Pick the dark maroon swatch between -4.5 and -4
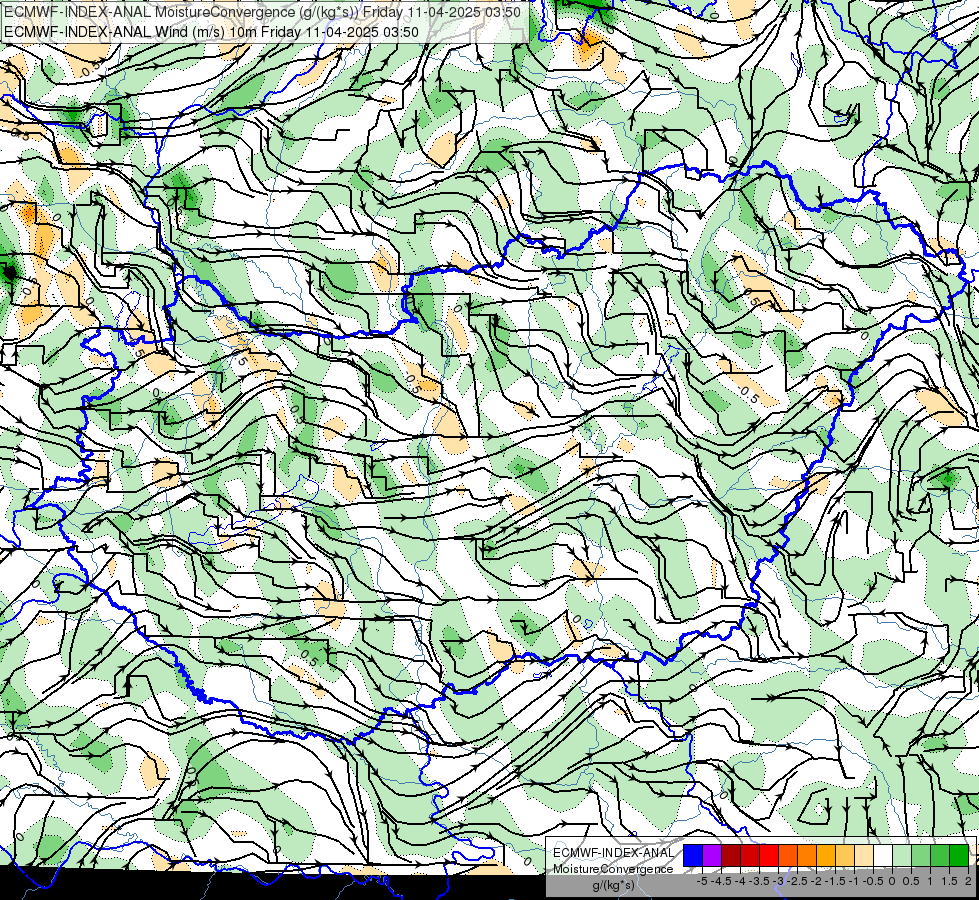979x900 pixels. [731, 855]
